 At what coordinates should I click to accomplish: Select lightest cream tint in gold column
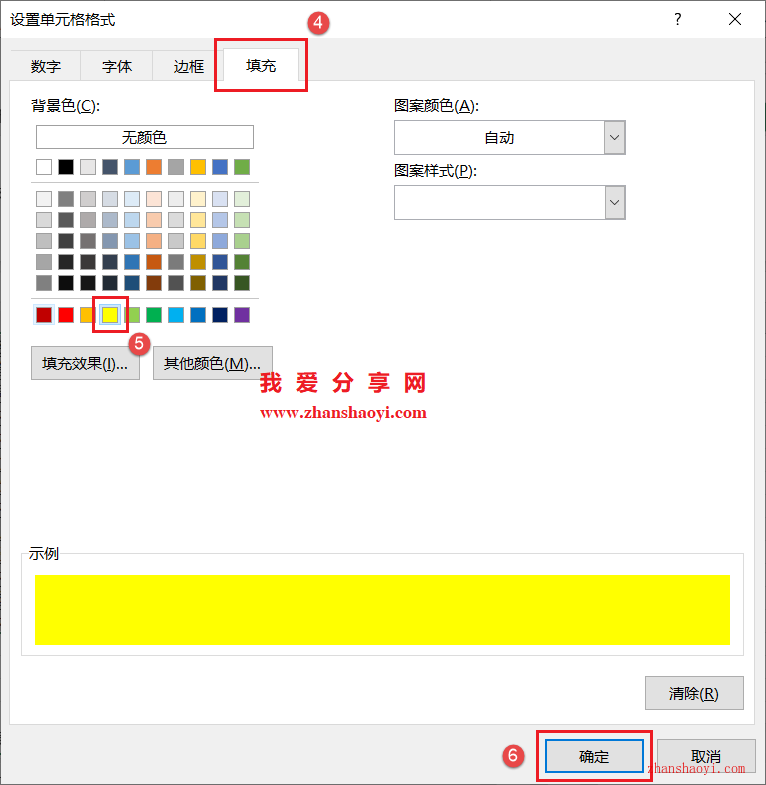point(198,199)
